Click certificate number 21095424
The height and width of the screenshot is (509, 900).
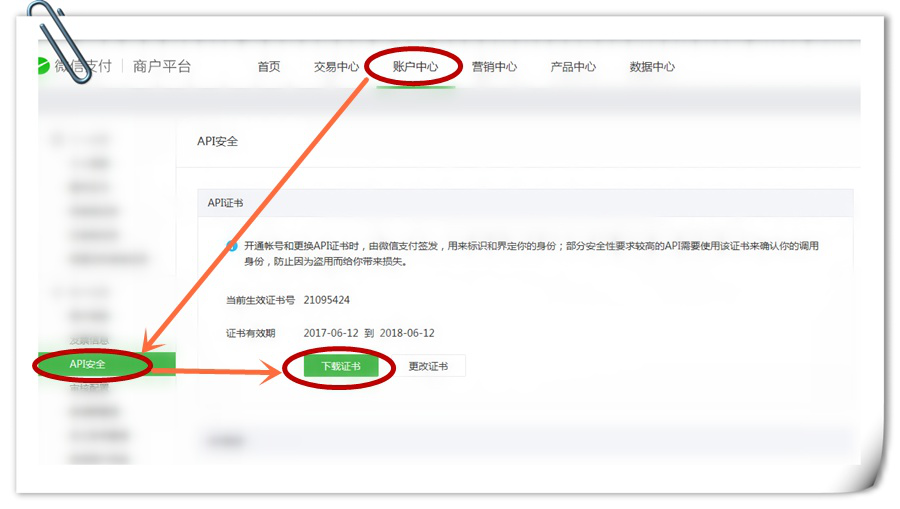327,300
